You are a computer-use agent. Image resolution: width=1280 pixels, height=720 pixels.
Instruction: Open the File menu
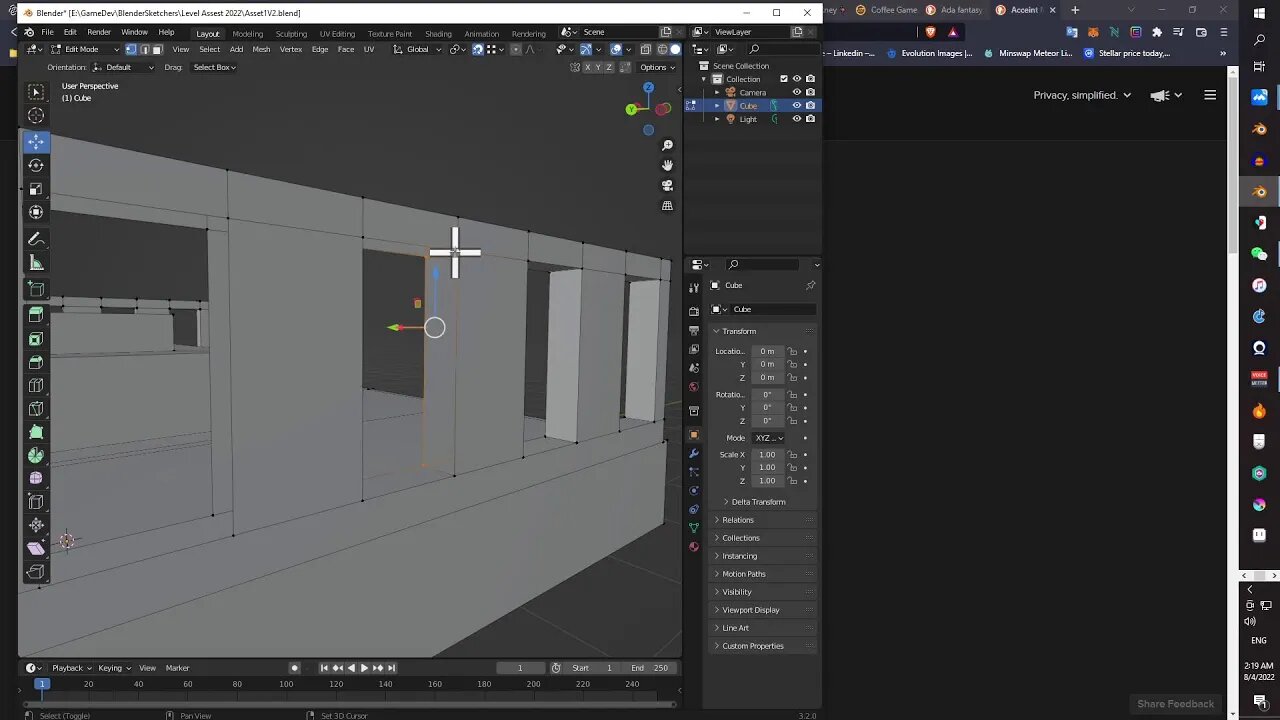(47, 32)
